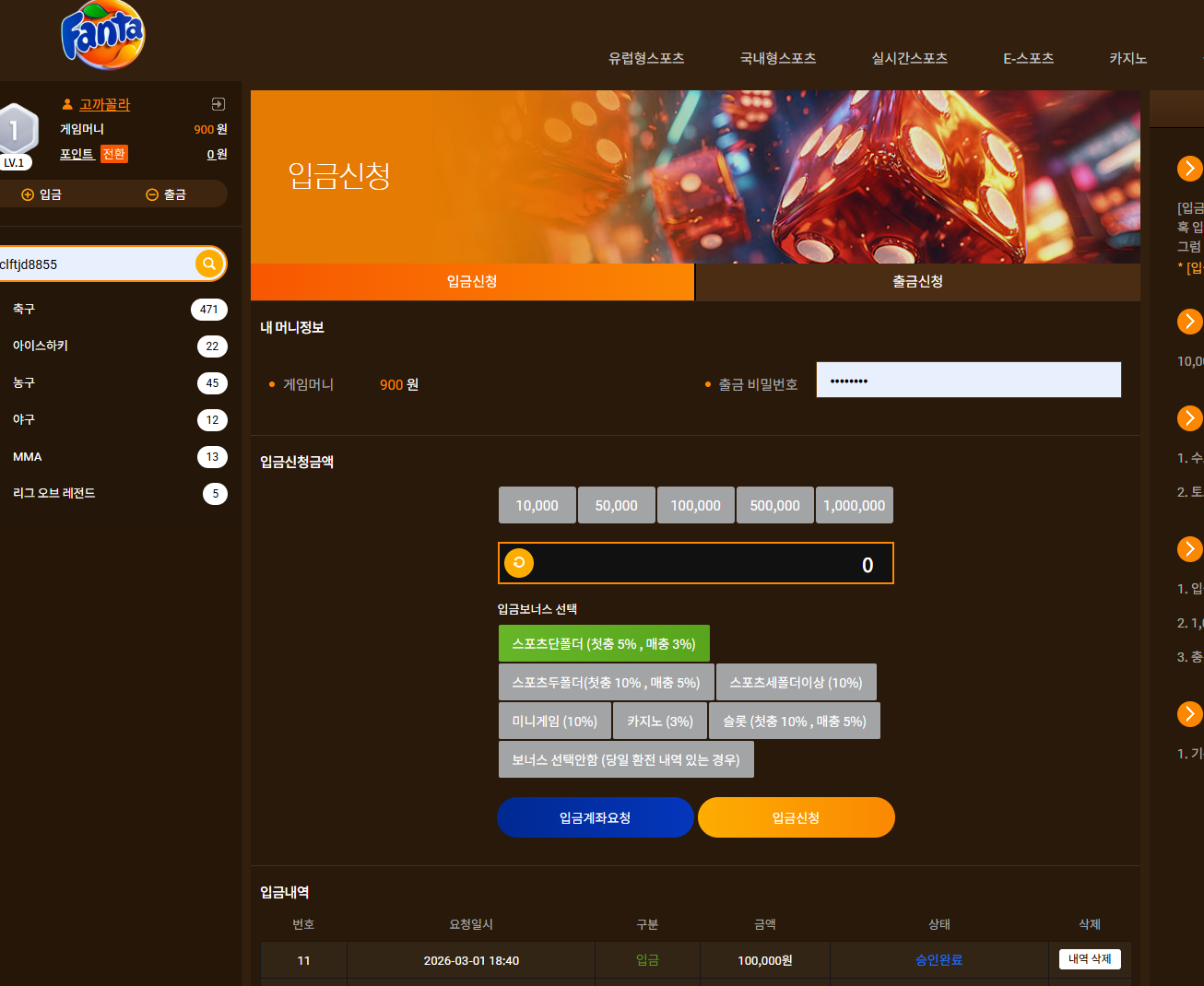The image size is (1204, 986).
Task: Switch to 출금신청 tab
Action: (917, 281)
